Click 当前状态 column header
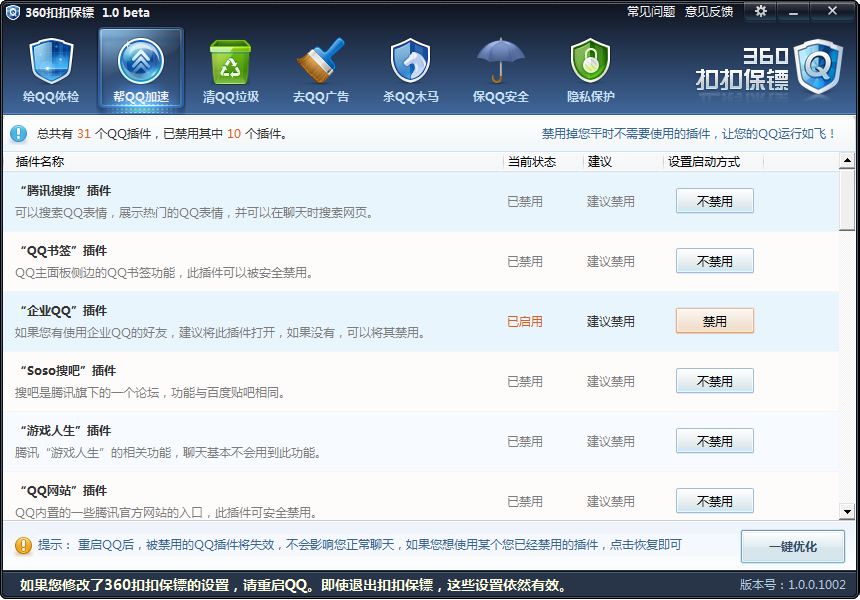The image size is (860, 600). pos(531,161)
